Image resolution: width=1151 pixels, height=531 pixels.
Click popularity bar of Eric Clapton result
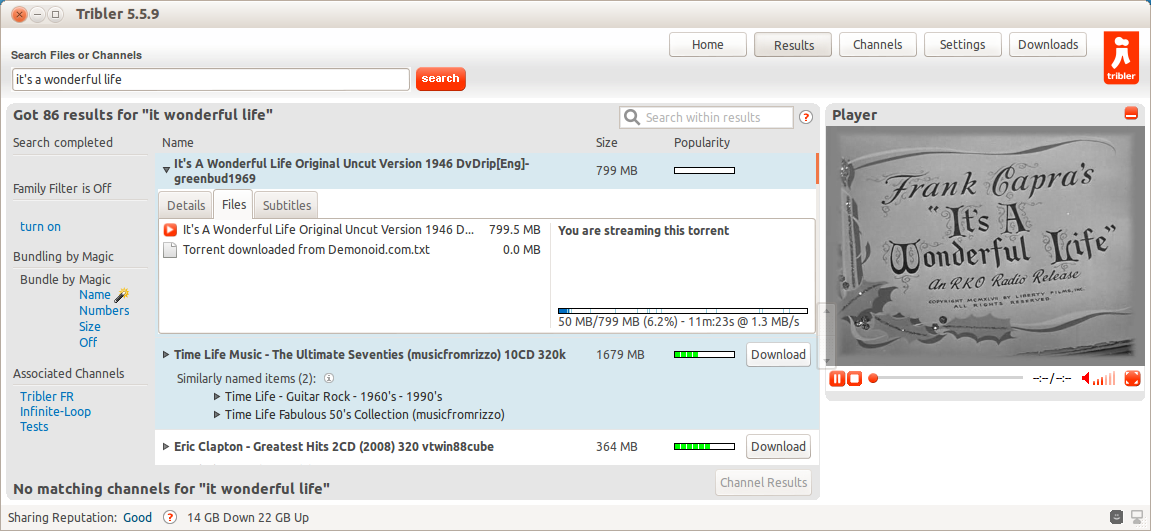(x=704, y=447)
